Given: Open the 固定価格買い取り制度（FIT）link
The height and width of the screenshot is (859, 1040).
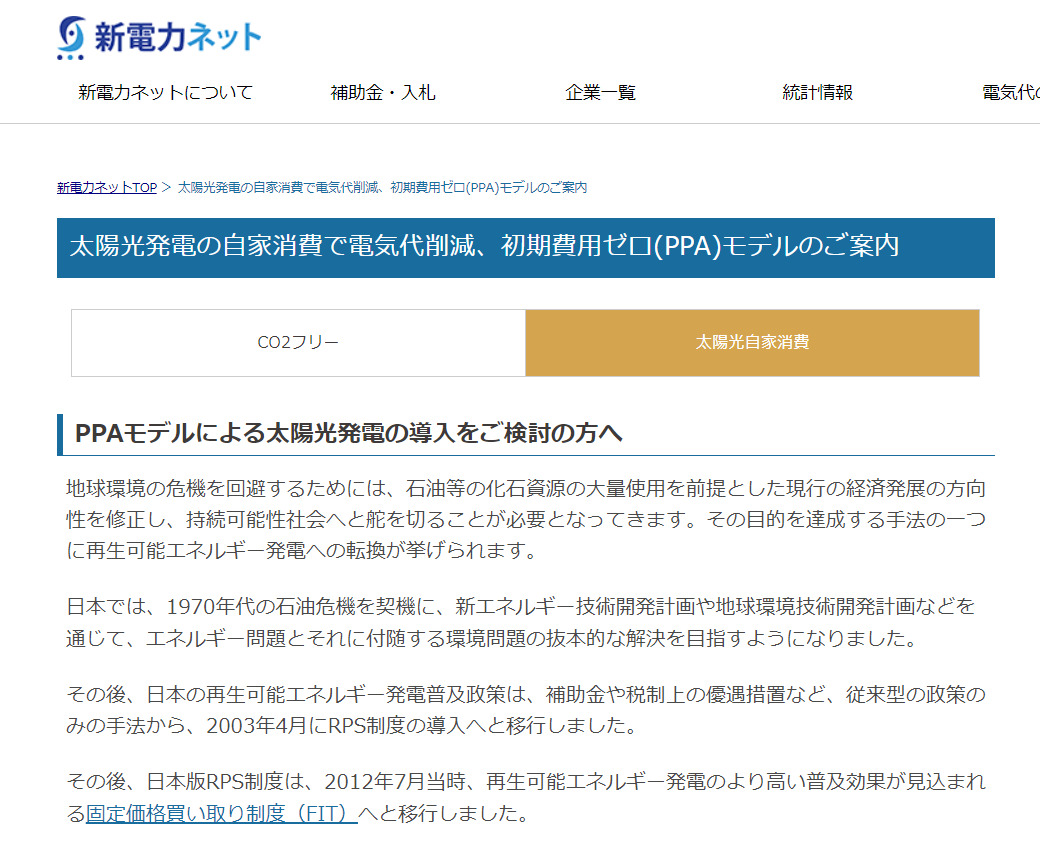Looking at the screenshot, I should pos(221,813).
